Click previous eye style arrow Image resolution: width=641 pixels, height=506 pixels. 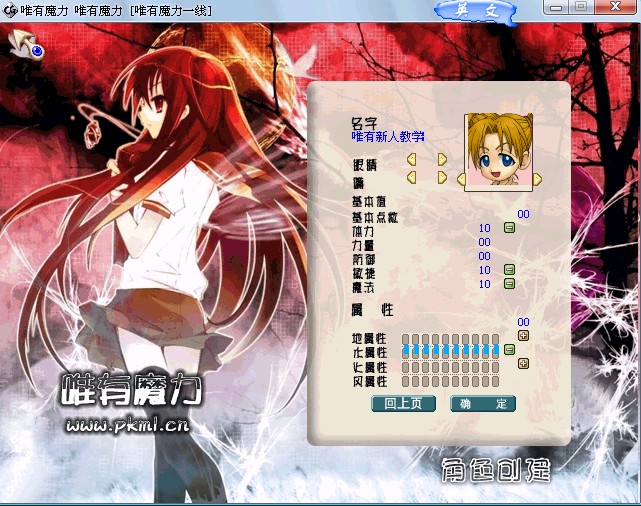[x=411, y=159]
